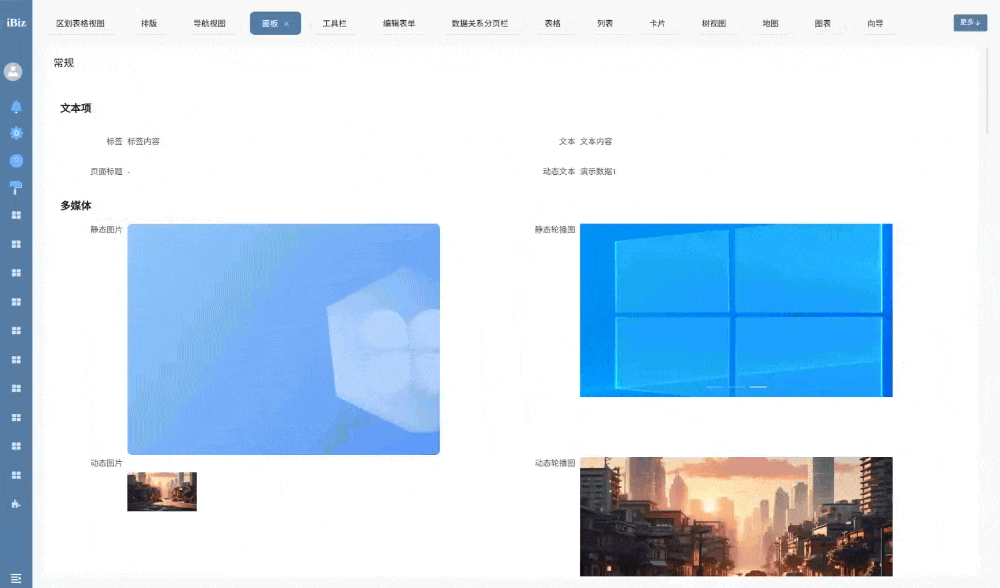
Task: Click the highlighted indicator of the 静态轮播图 carousel
Action: pos(758,386)
